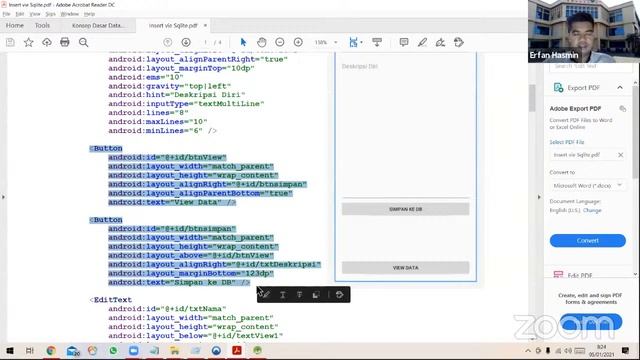The width and height of the screenshot is (640, 360).
Task: Open the Convert to format dropdown
Action: [x=587, y=186]
